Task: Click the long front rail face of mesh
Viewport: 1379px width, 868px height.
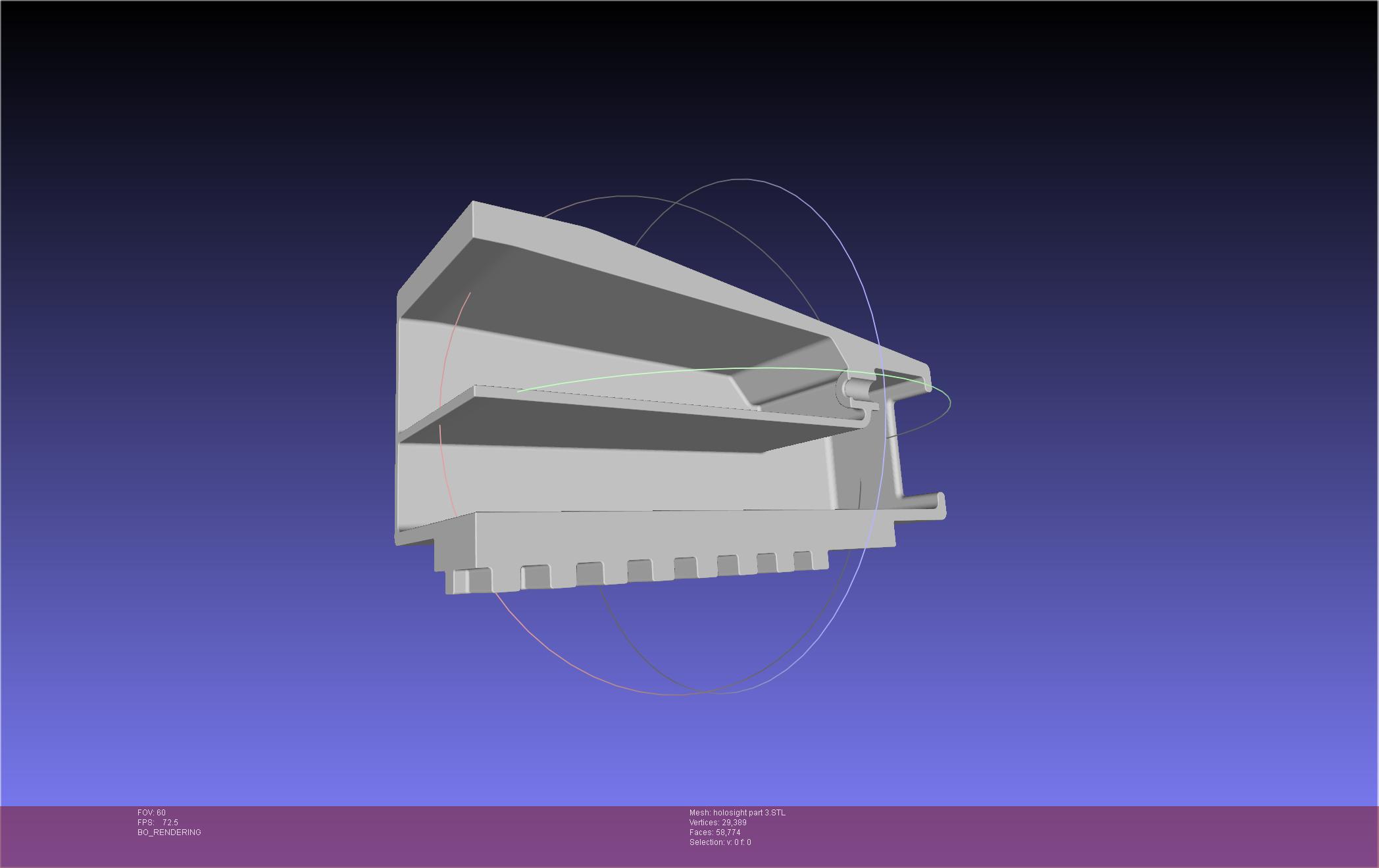Action: pyautogui.click(x=658, y=536)
